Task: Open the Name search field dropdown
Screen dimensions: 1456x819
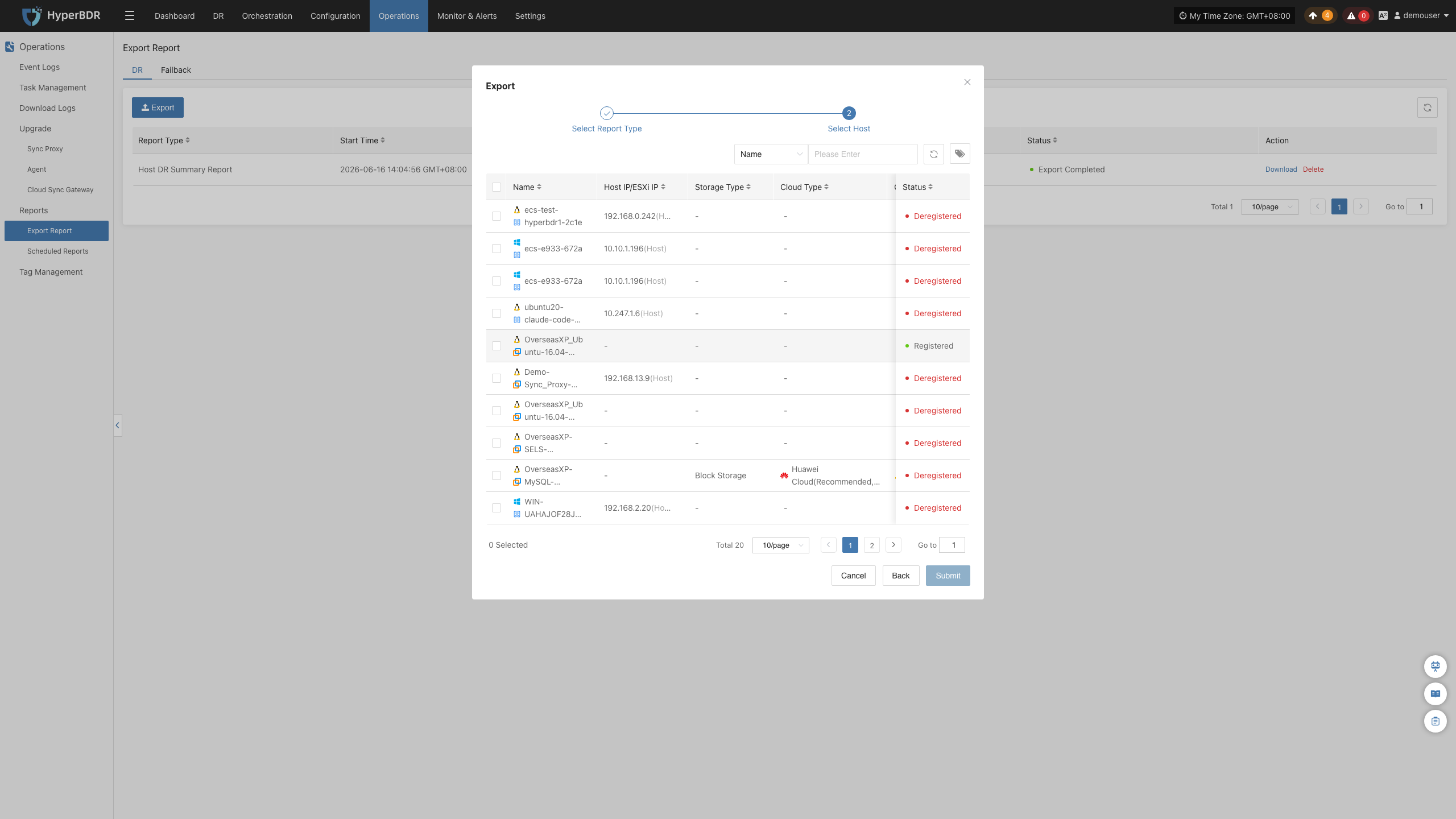Action: (771, 154)
